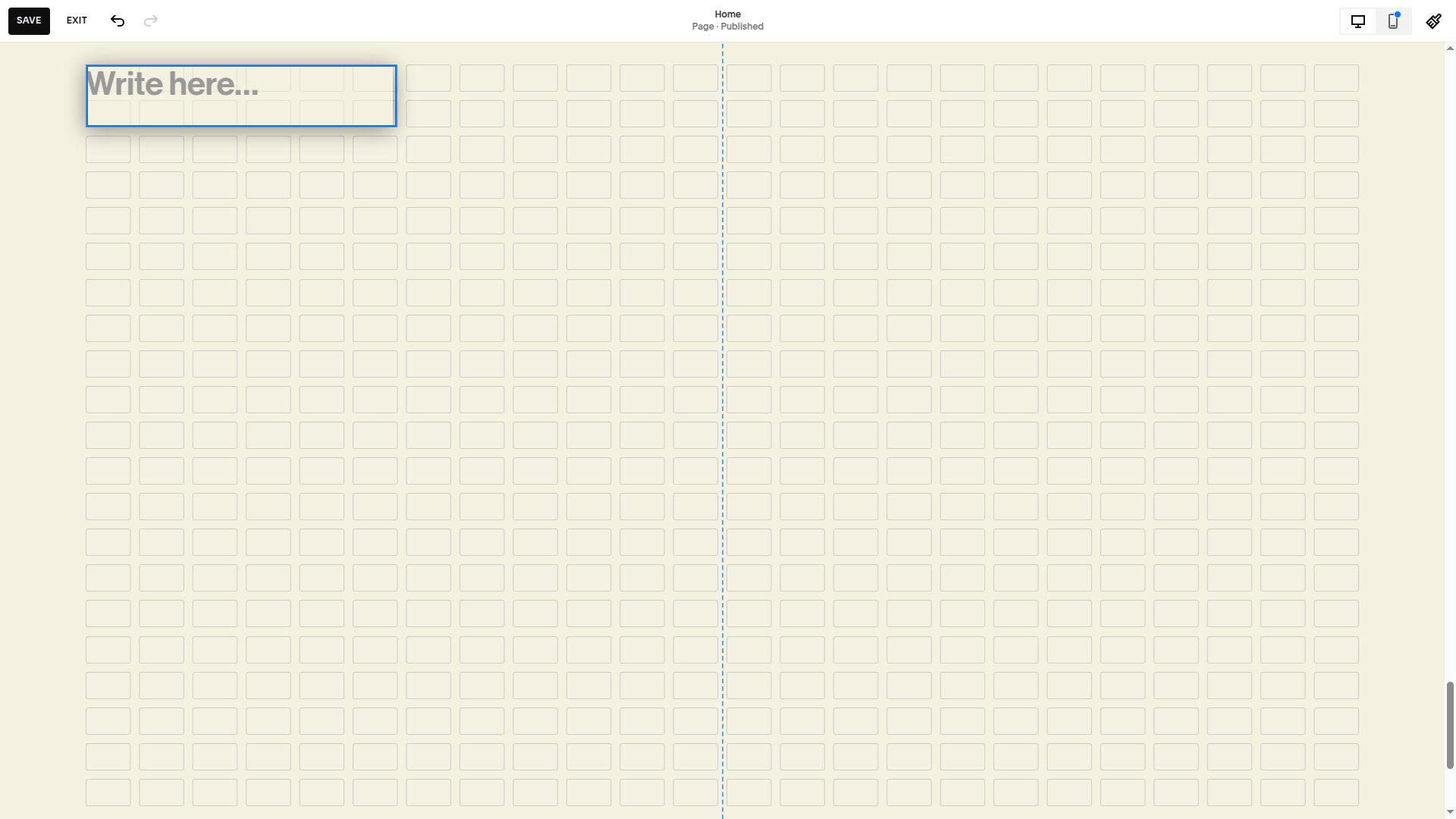
Task: Click the 'Home' page title
Action: (x=727, y=14)
